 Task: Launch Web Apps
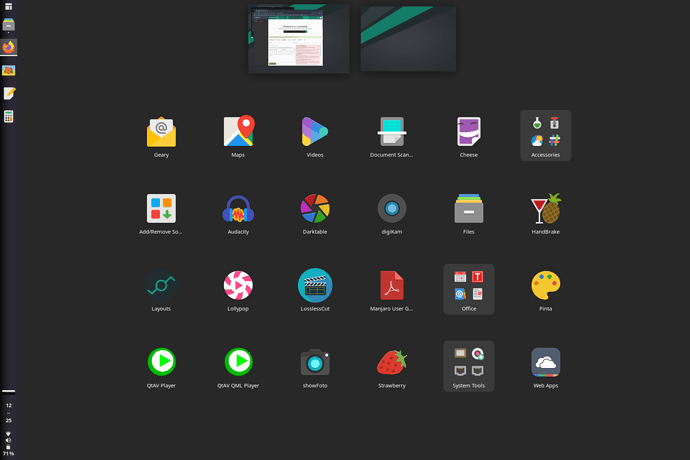pos(546,367)
